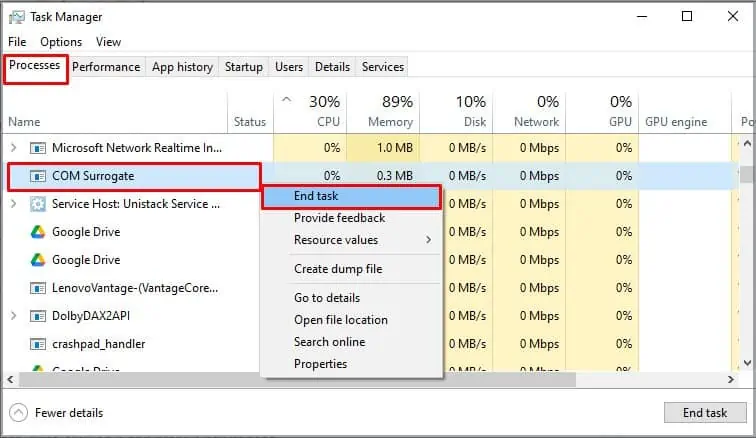756x438 pixels.
Task: Switch to the Details tab
Action: (x=332, y=67)
